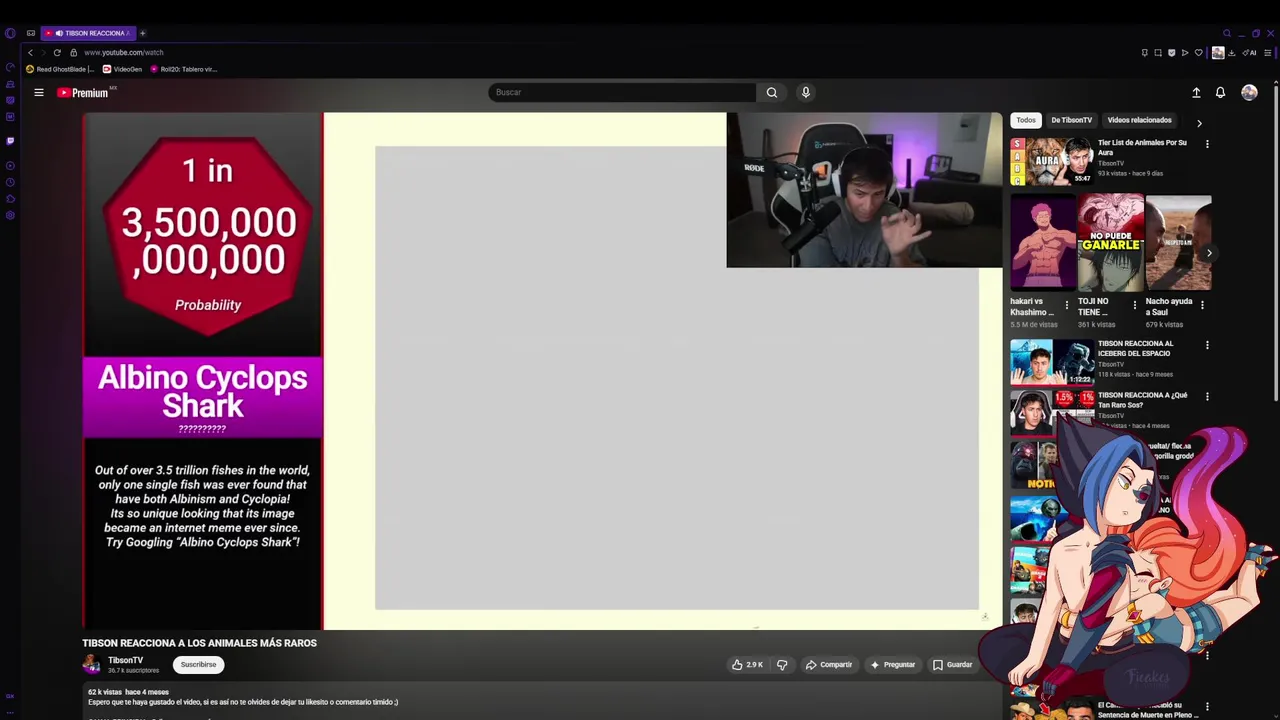Open the Nacho ayuda a Saul short thumbnail

point(1178,243)
